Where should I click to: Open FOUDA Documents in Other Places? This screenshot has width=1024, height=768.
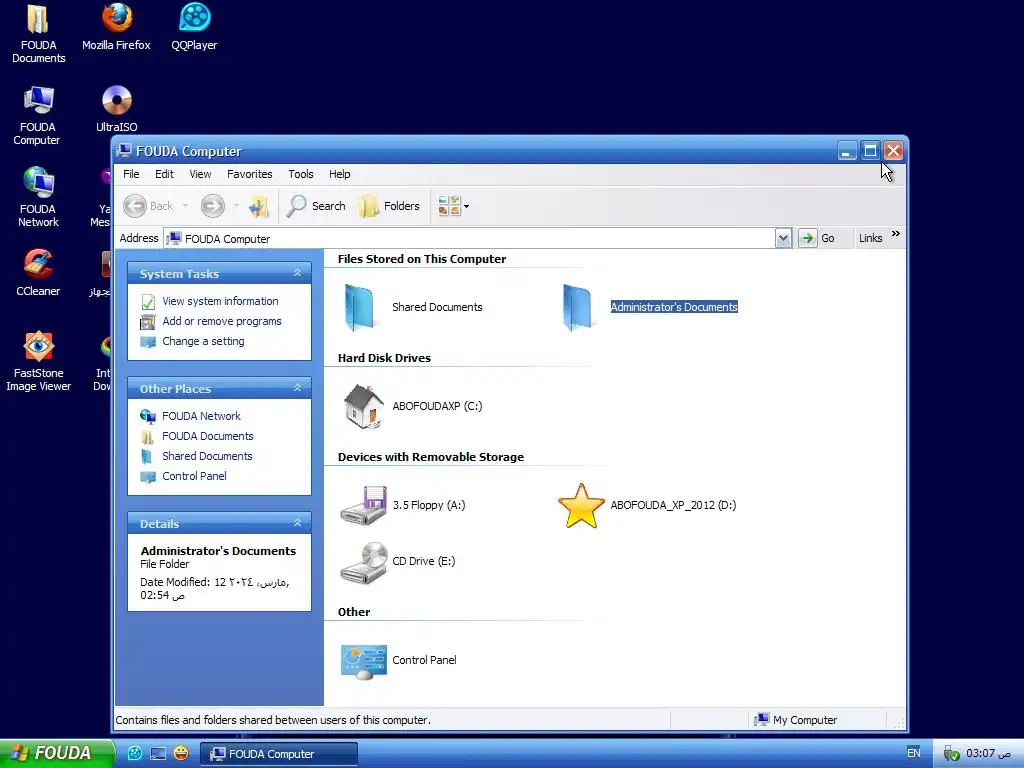point(208,436)
